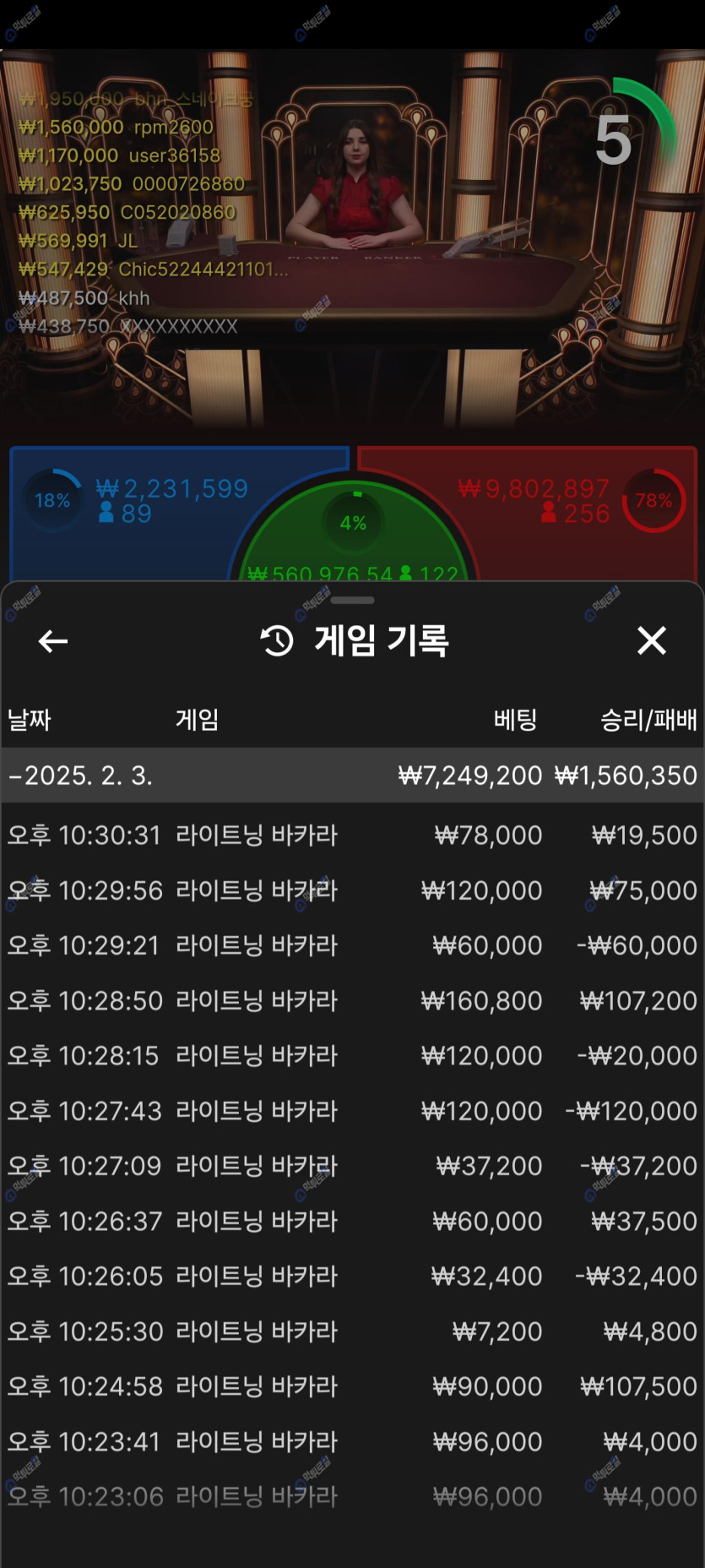The width and height of the screenshot is (705, 1568).
Task: Tap the red banker icon showing 256
Action: (x=549, y=513)
